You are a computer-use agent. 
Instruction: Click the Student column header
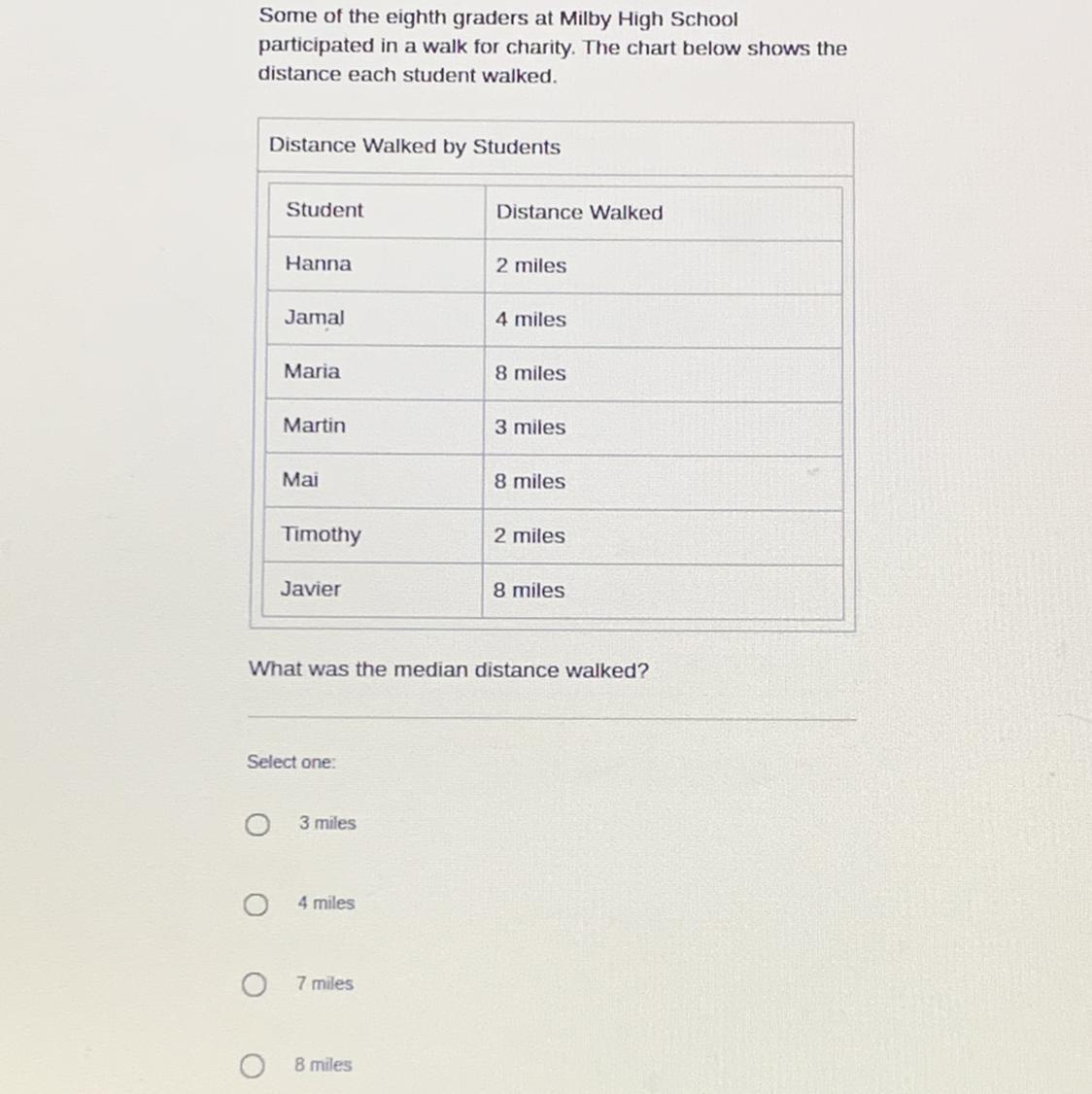coord(377,211)
